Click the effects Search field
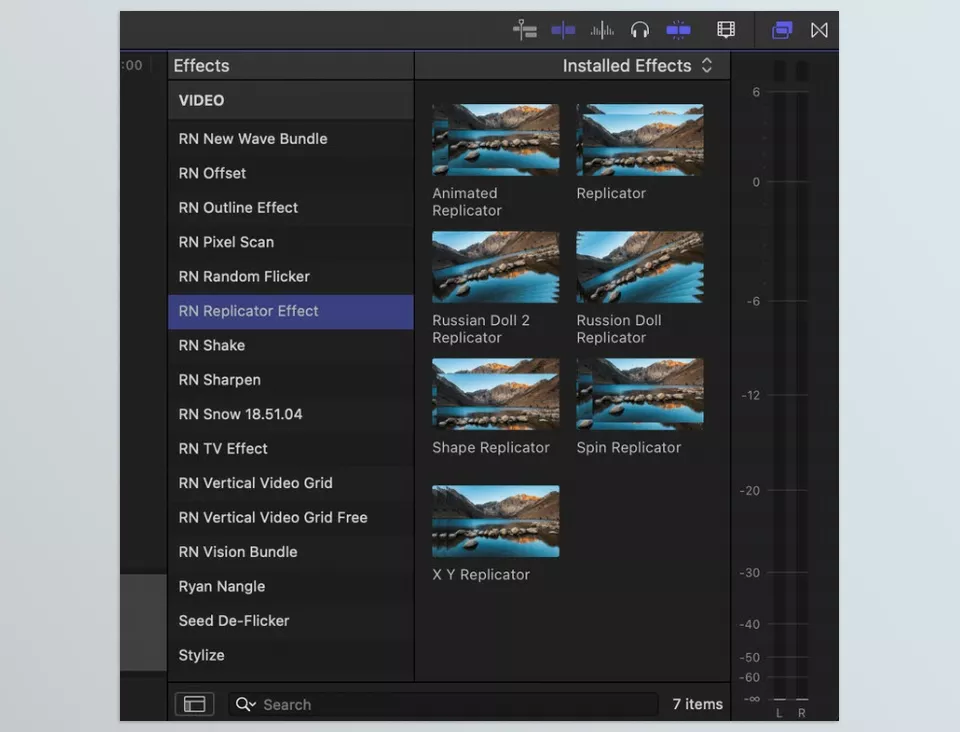 click(x=443, y=704)
